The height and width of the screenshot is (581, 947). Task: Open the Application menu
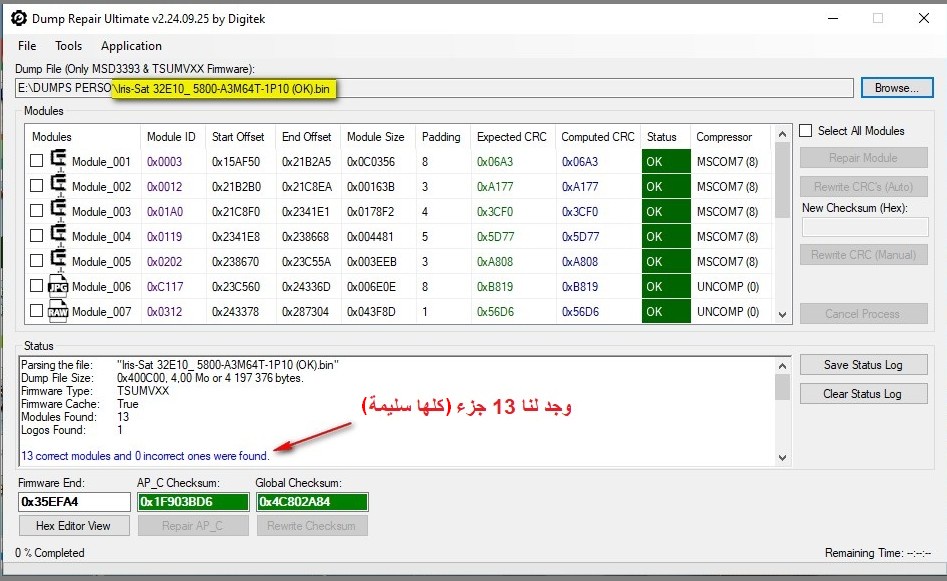131,46
